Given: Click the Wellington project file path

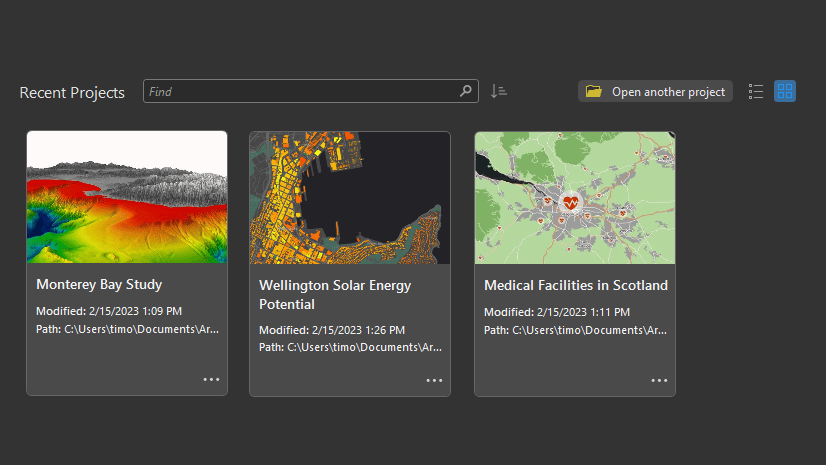Looking at the screenshot, I should point(350,347).
